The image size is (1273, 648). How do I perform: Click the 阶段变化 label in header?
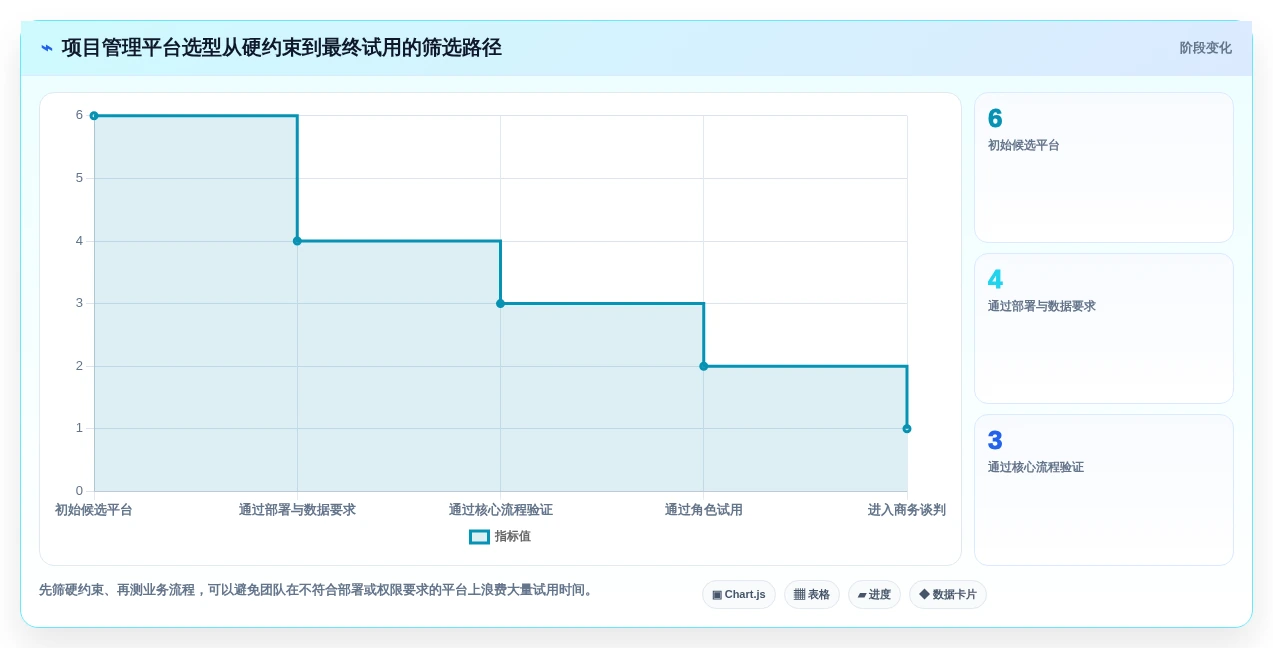1205,48
